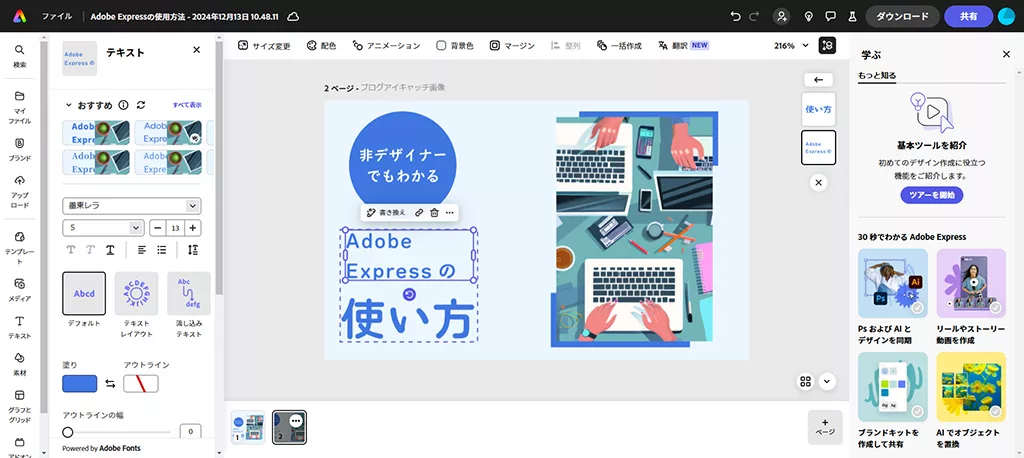This screenshot has width=1024, height=458.
Task: Open the Upload sidebar panel
Action: 20,191
